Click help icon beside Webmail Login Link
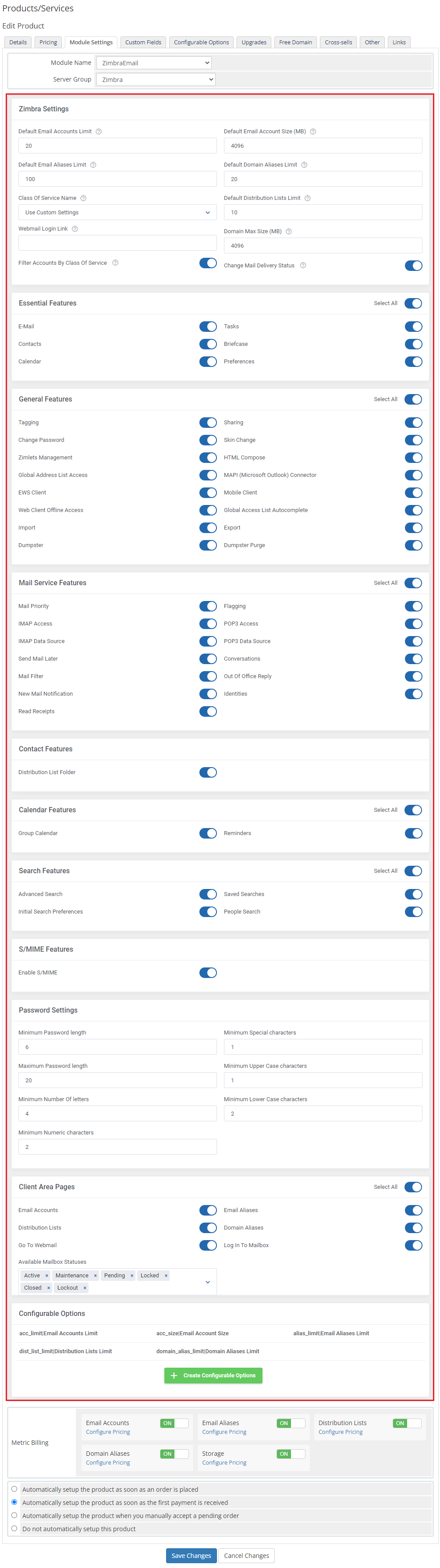The width and height of the screenshot is (440, 1568). click(x=75, y=229)
